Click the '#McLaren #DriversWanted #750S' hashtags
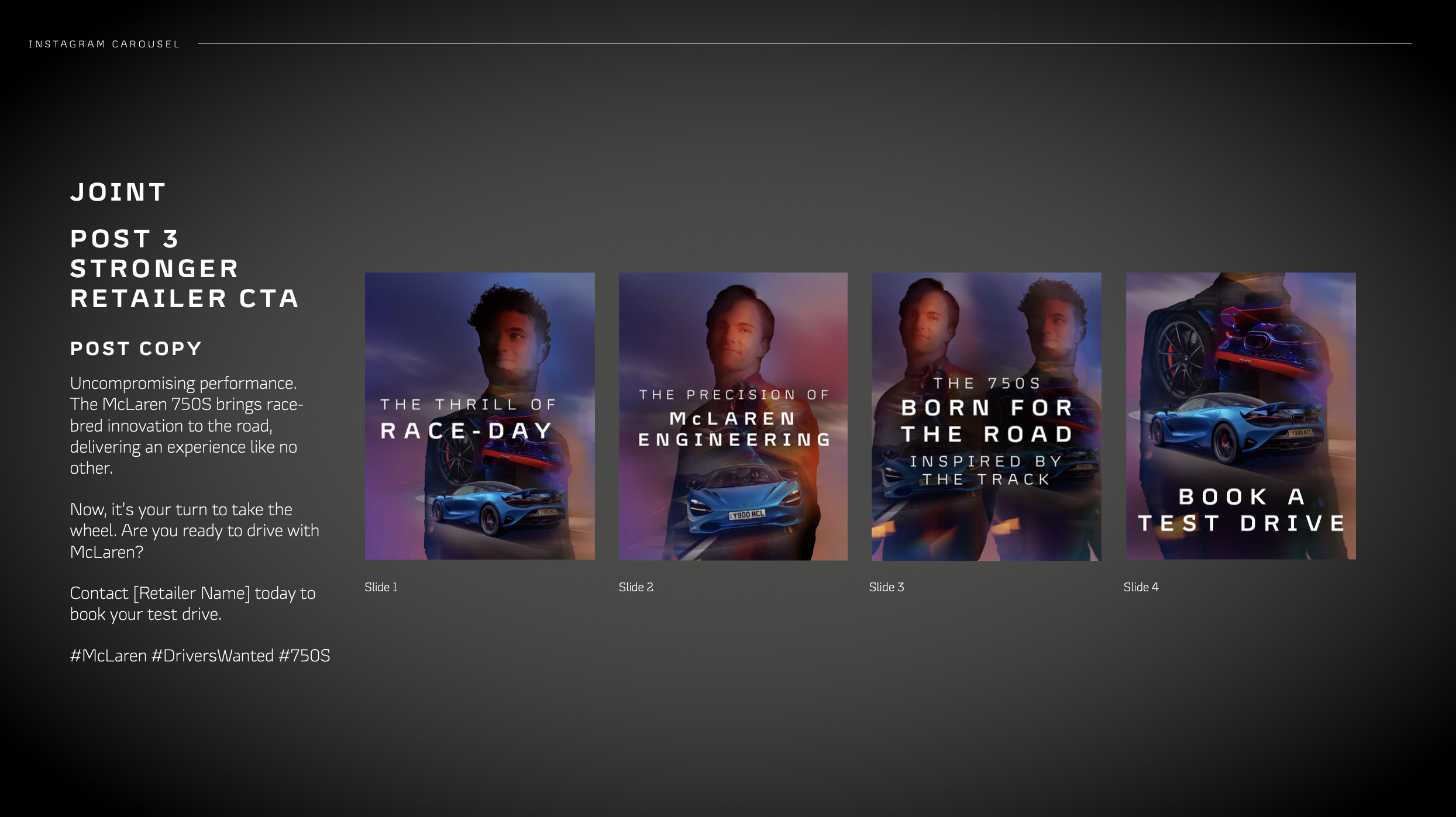The height and width of the screenshot is (817, 1456). (x=200, y=656)
